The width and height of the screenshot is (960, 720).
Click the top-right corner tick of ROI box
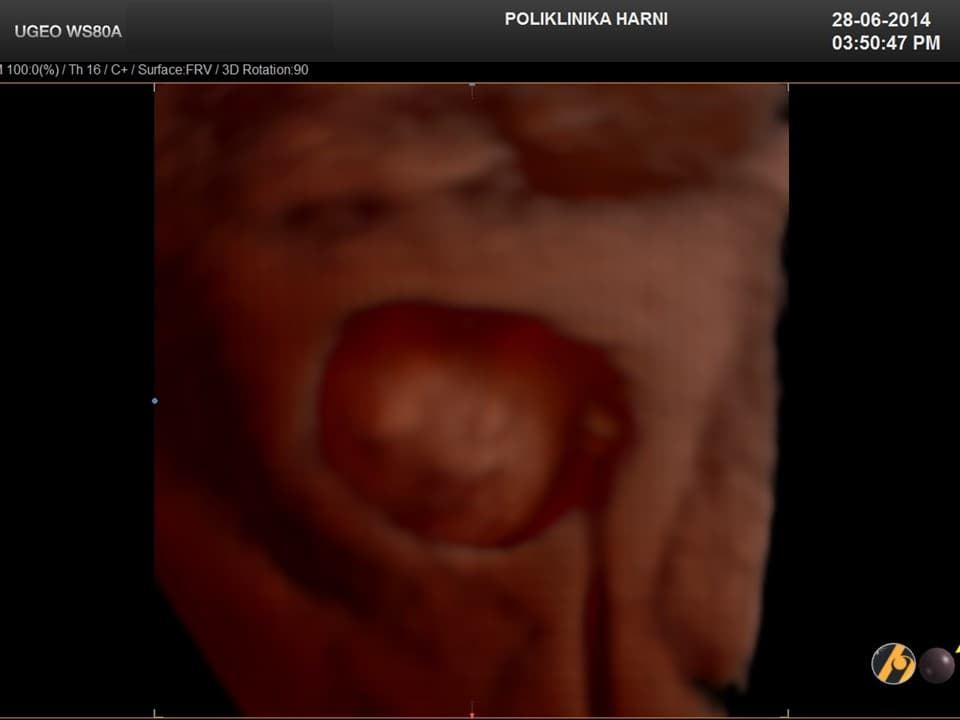(x=788, y=87)
